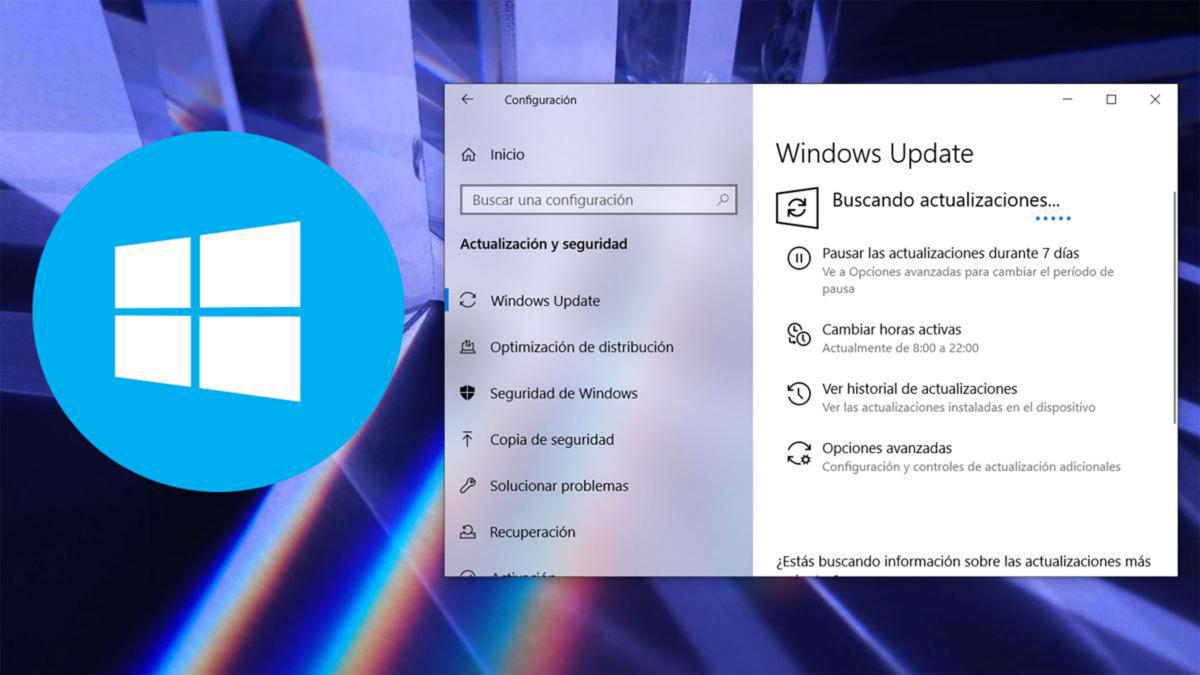Click the Copia de seguridad arrow icon
This screenshot has height=675, width=1200.
[468, 440]
